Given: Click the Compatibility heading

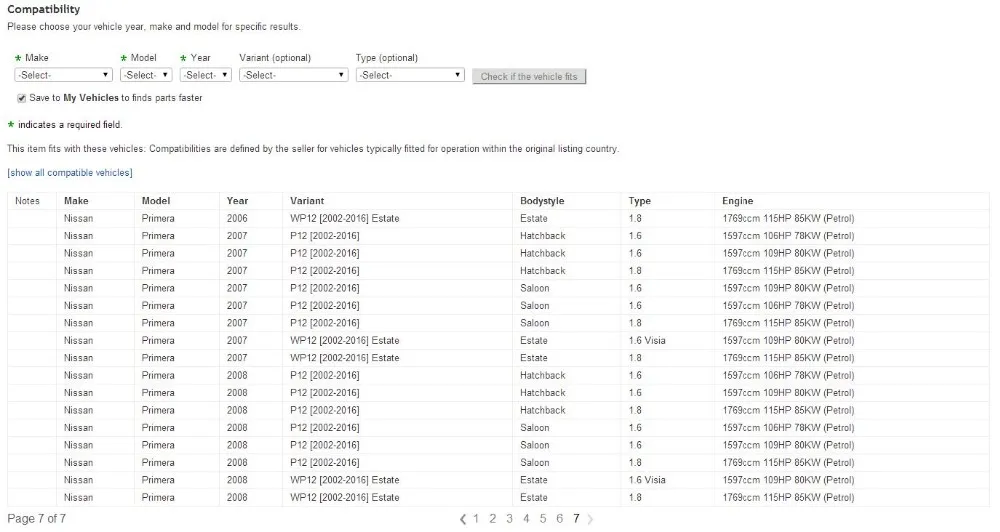Looking at the screenshot, I should pyautogui.click(x=43, y=10).
